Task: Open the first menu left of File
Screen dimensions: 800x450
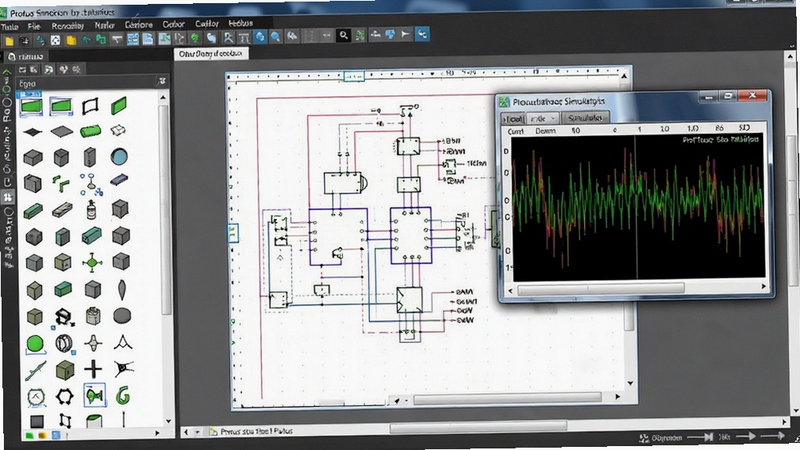Action: [x=10, y=27]
